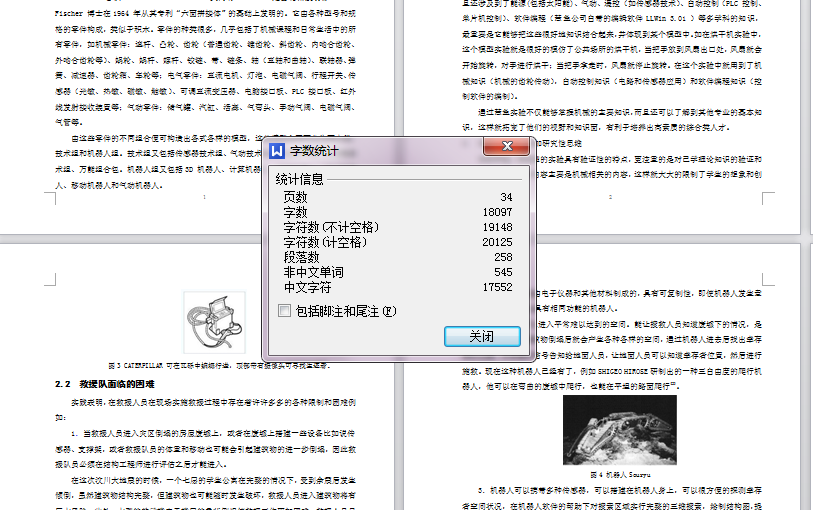The image size is (813, 510).
Task: Click the 图 3 CATERPILLAR figure caption
Action: [x=218, y=366]
